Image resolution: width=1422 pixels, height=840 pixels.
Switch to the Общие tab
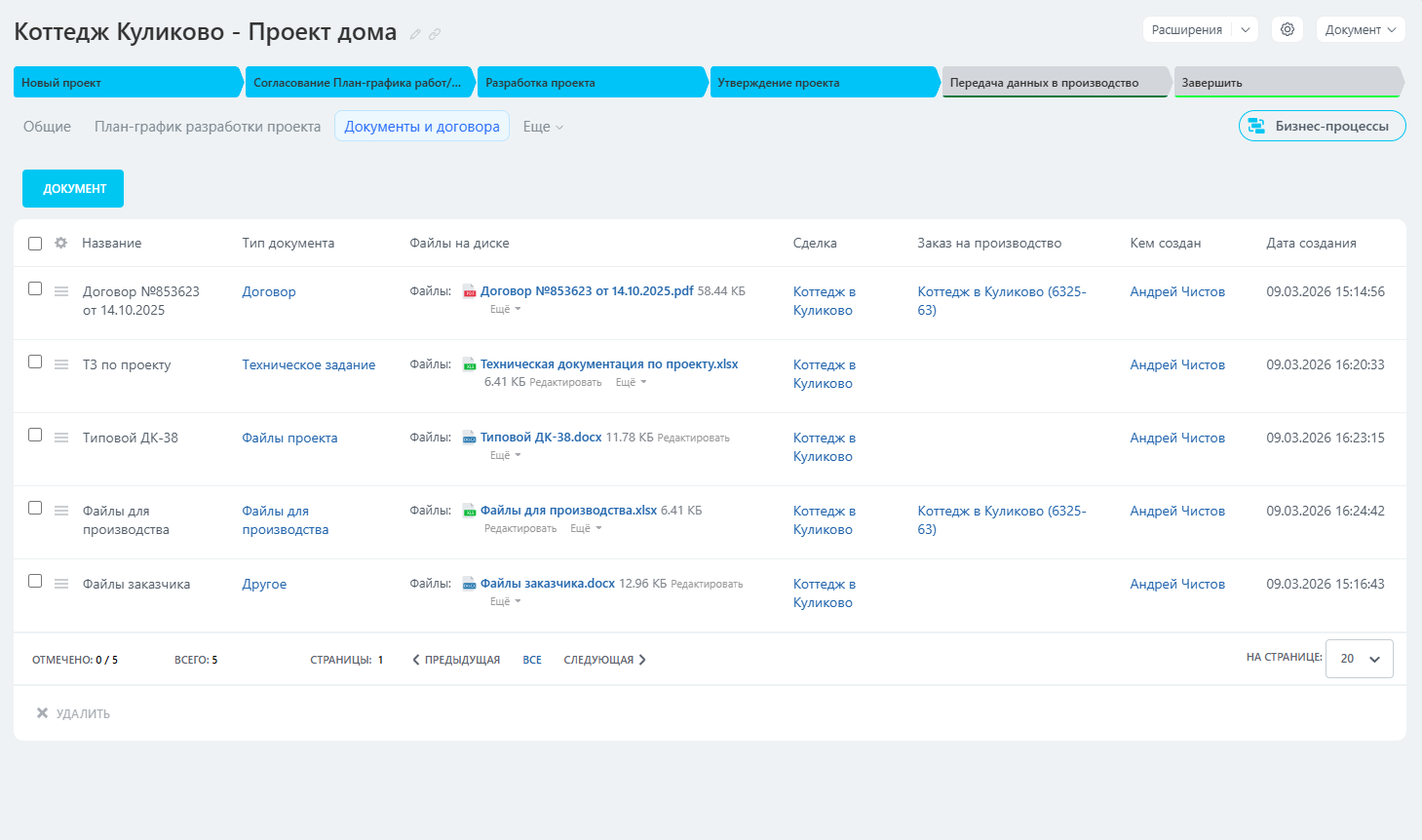(x=47, y=127)
